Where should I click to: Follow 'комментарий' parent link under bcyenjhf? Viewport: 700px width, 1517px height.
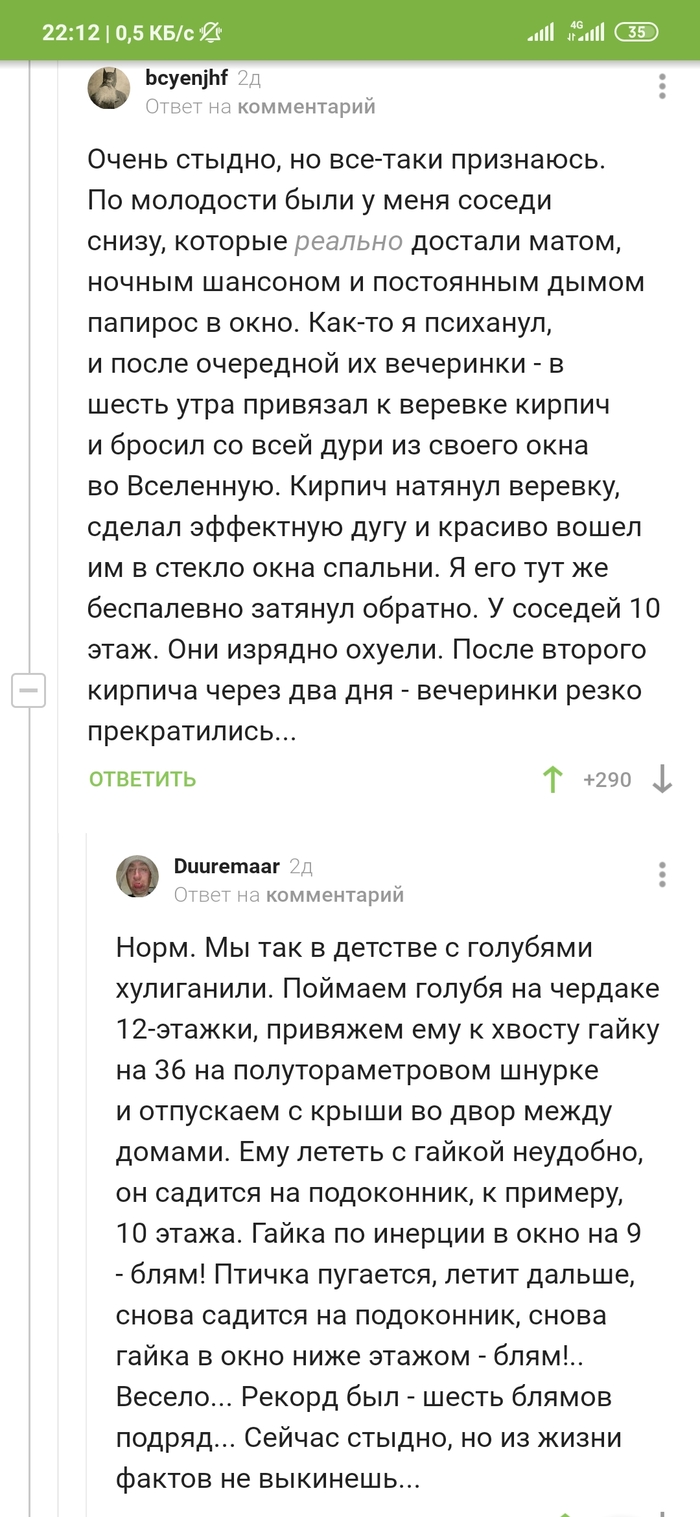(x=305, y=106)
